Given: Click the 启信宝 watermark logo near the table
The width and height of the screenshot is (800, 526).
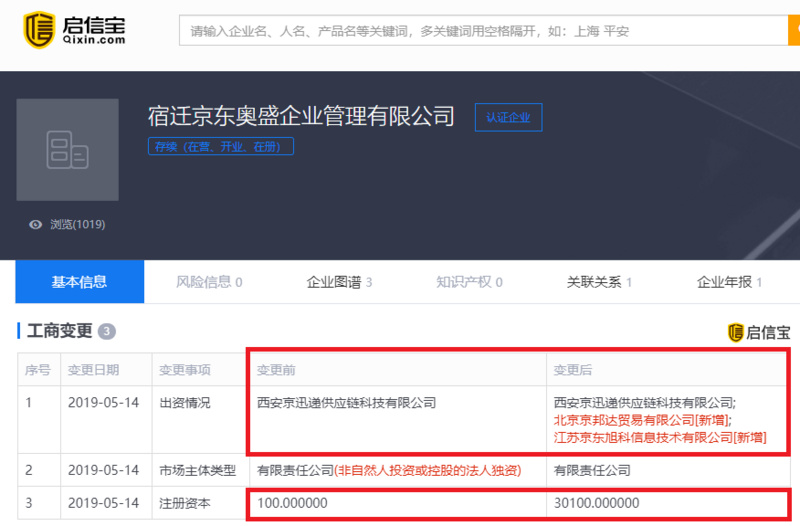Looking at the screenshot, I should click(758, 333).
